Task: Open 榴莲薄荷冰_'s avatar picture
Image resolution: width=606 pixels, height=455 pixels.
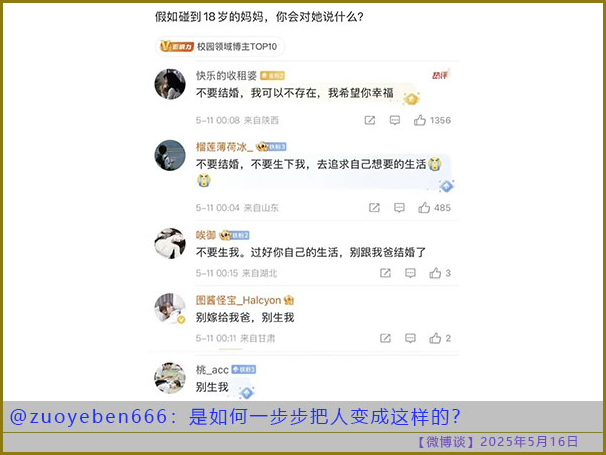Action: 170,155
